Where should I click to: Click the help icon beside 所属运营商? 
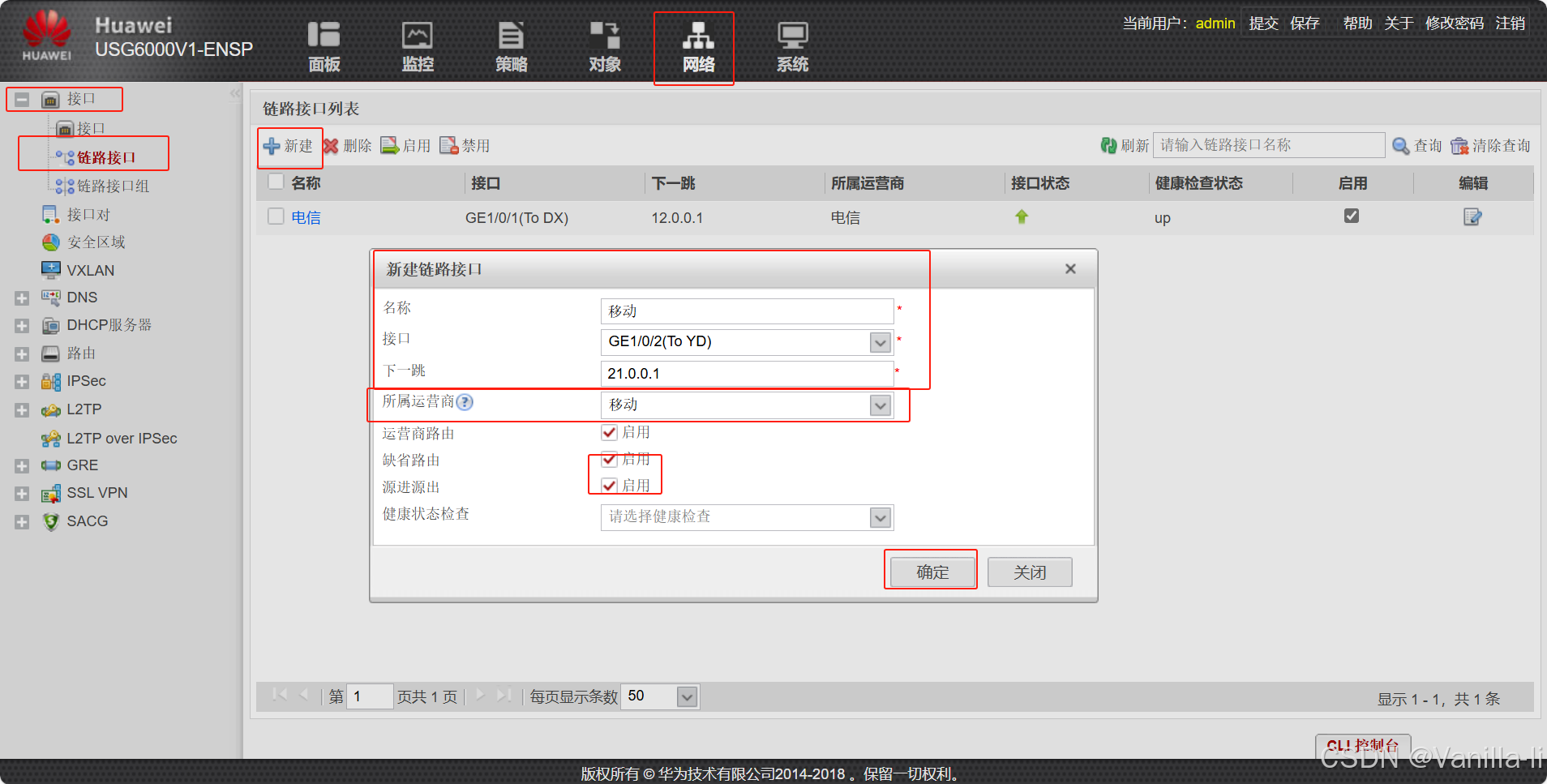tap(465, 402)
